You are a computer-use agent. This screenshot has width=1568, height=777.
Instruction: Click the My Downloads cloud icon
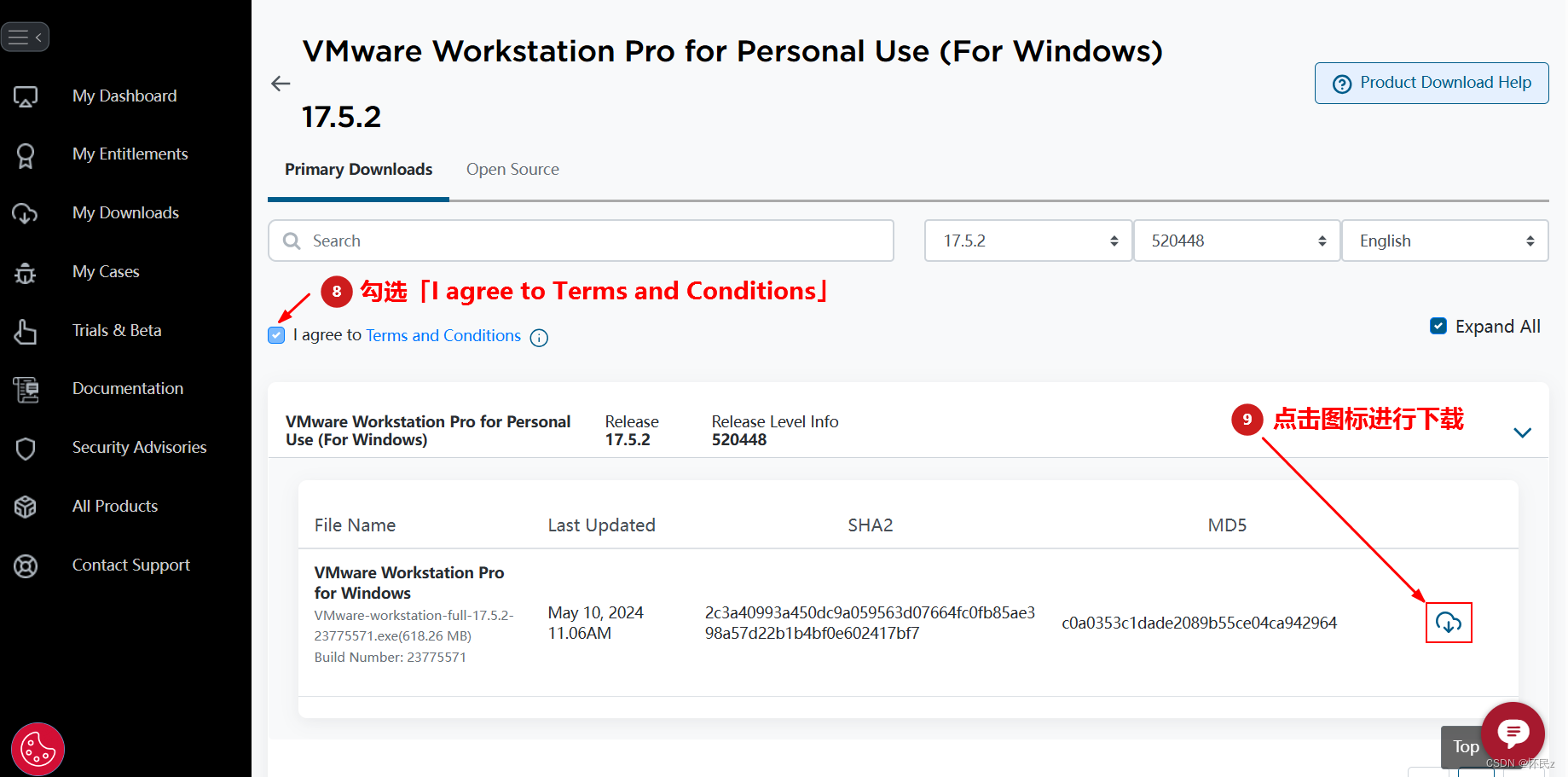click(26, 213)
